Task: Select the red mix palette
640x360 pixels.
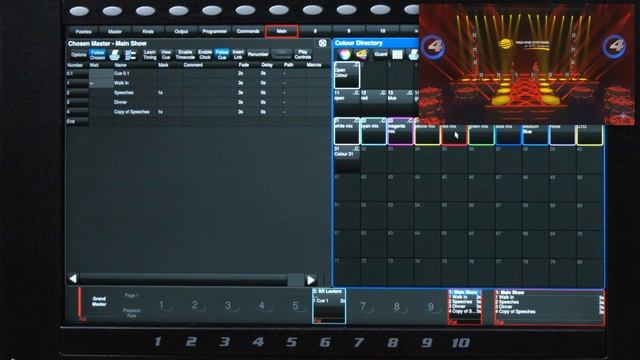Action: click(x=454, y=134)
